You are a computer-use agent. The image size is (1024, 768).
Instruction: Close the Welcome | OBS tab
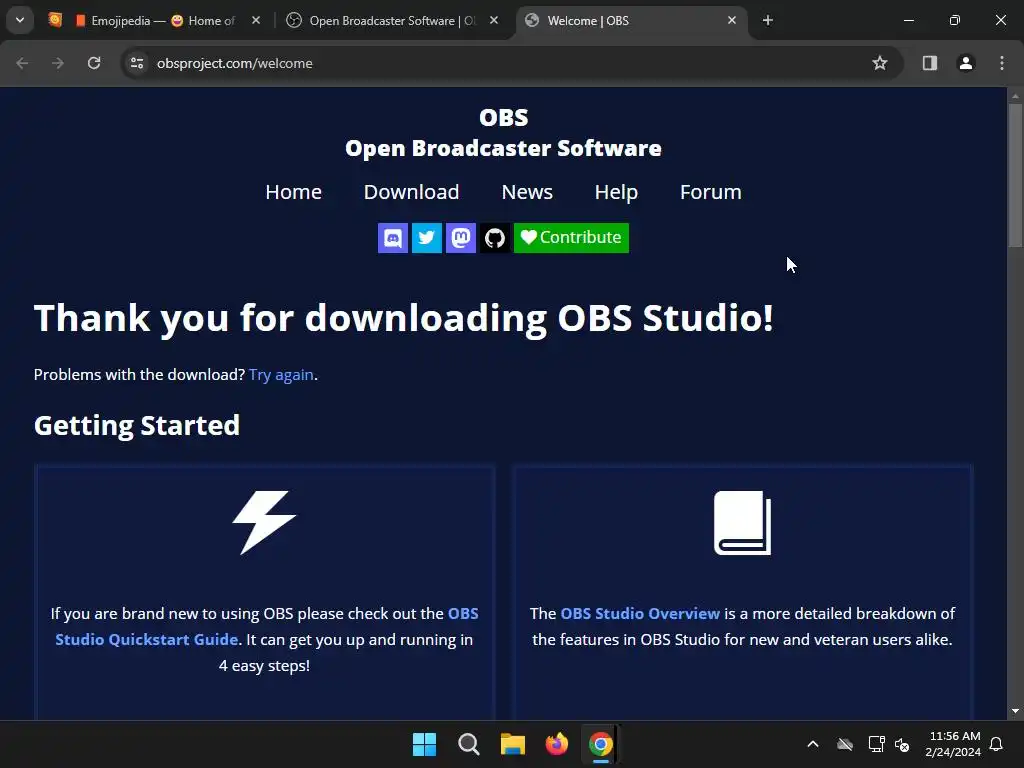point(731,21)
